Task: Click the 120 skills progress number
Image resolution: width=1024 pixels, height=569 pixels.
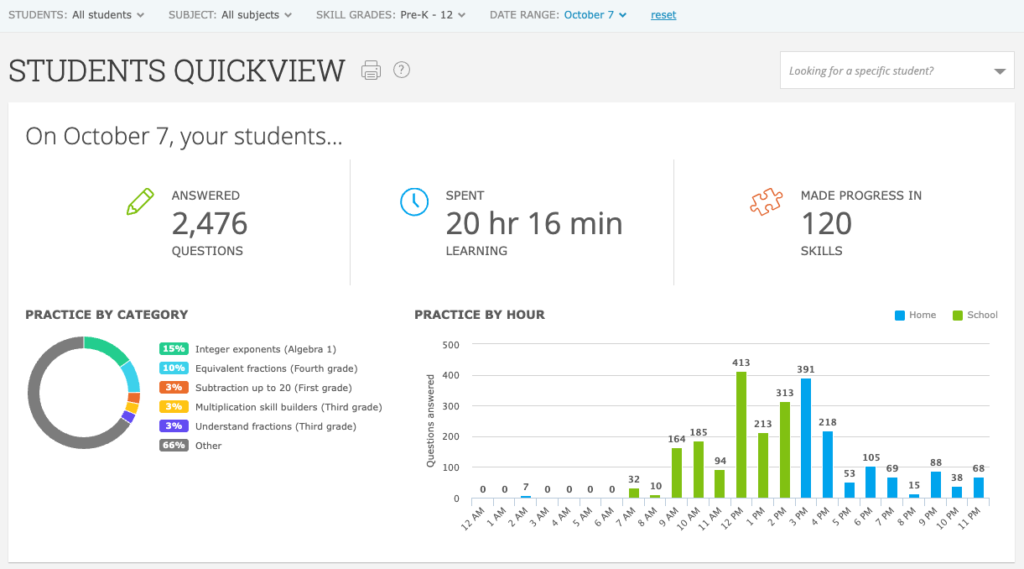Action: tap(827, 224)
